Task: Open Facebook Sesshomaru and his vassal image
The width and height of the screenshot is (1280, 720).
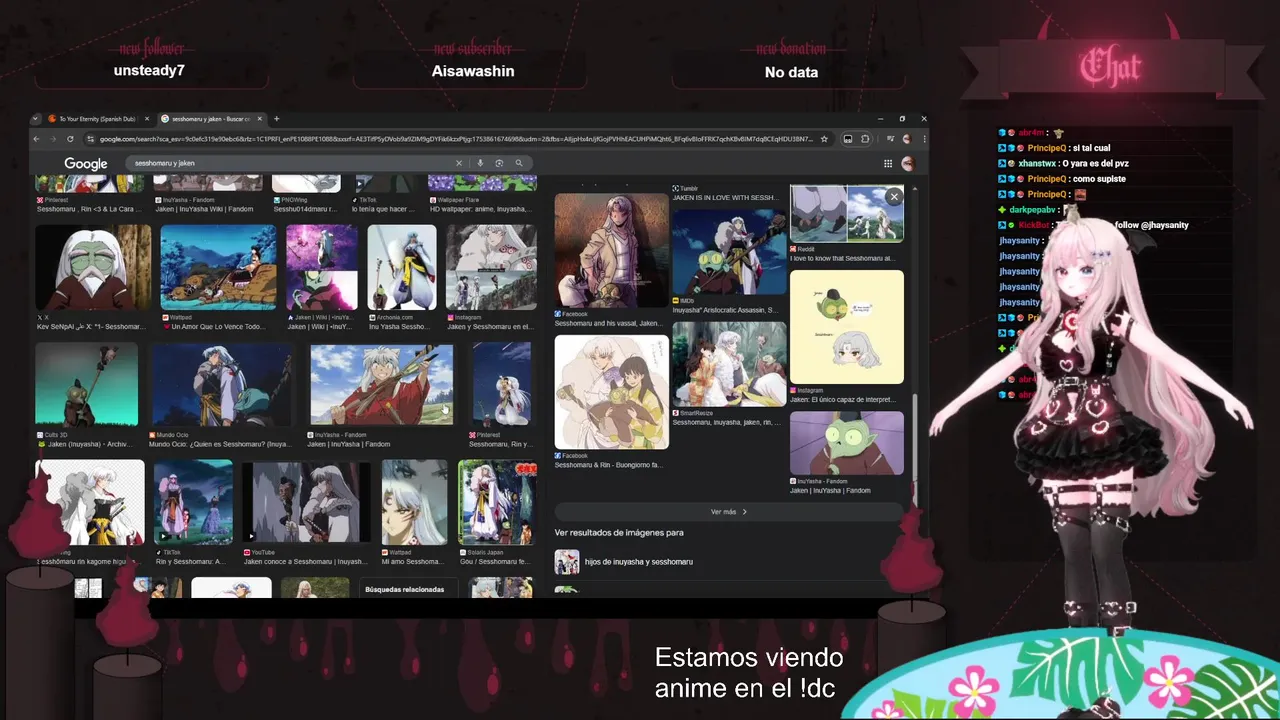Action: (x=611, y=250)
